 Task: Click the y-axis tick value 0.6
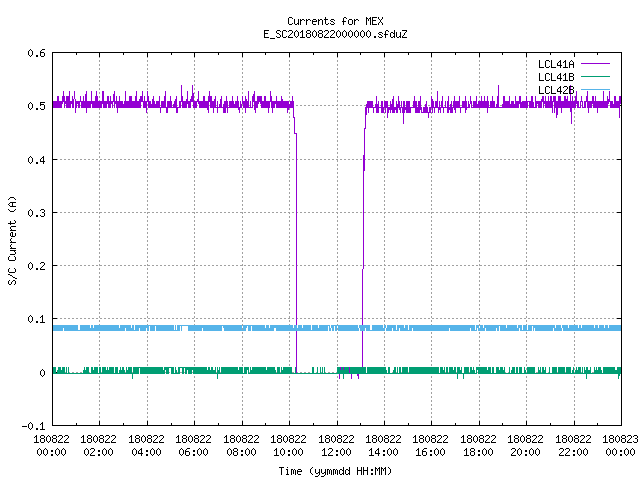pyautogui.click(x=36, y=53)
